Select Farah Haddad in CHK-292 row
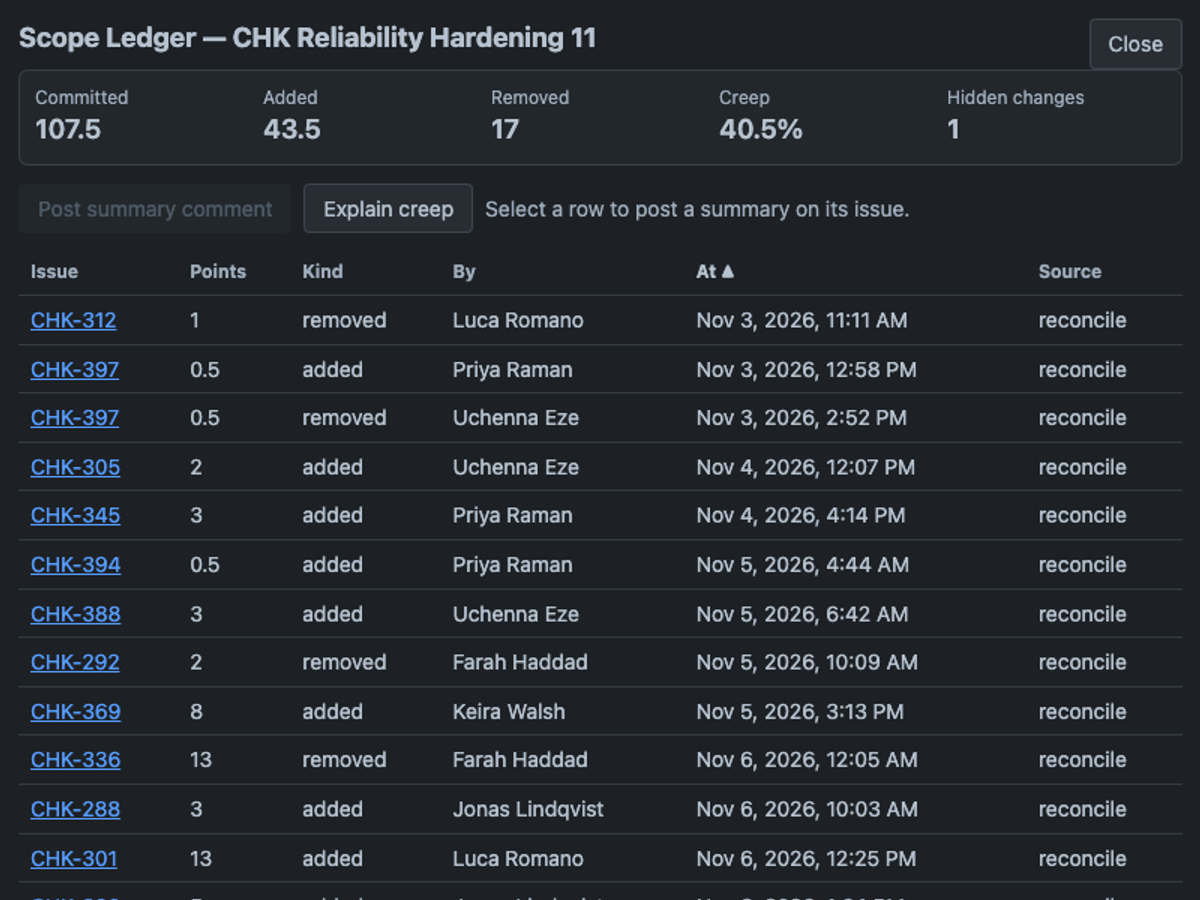 520,663
